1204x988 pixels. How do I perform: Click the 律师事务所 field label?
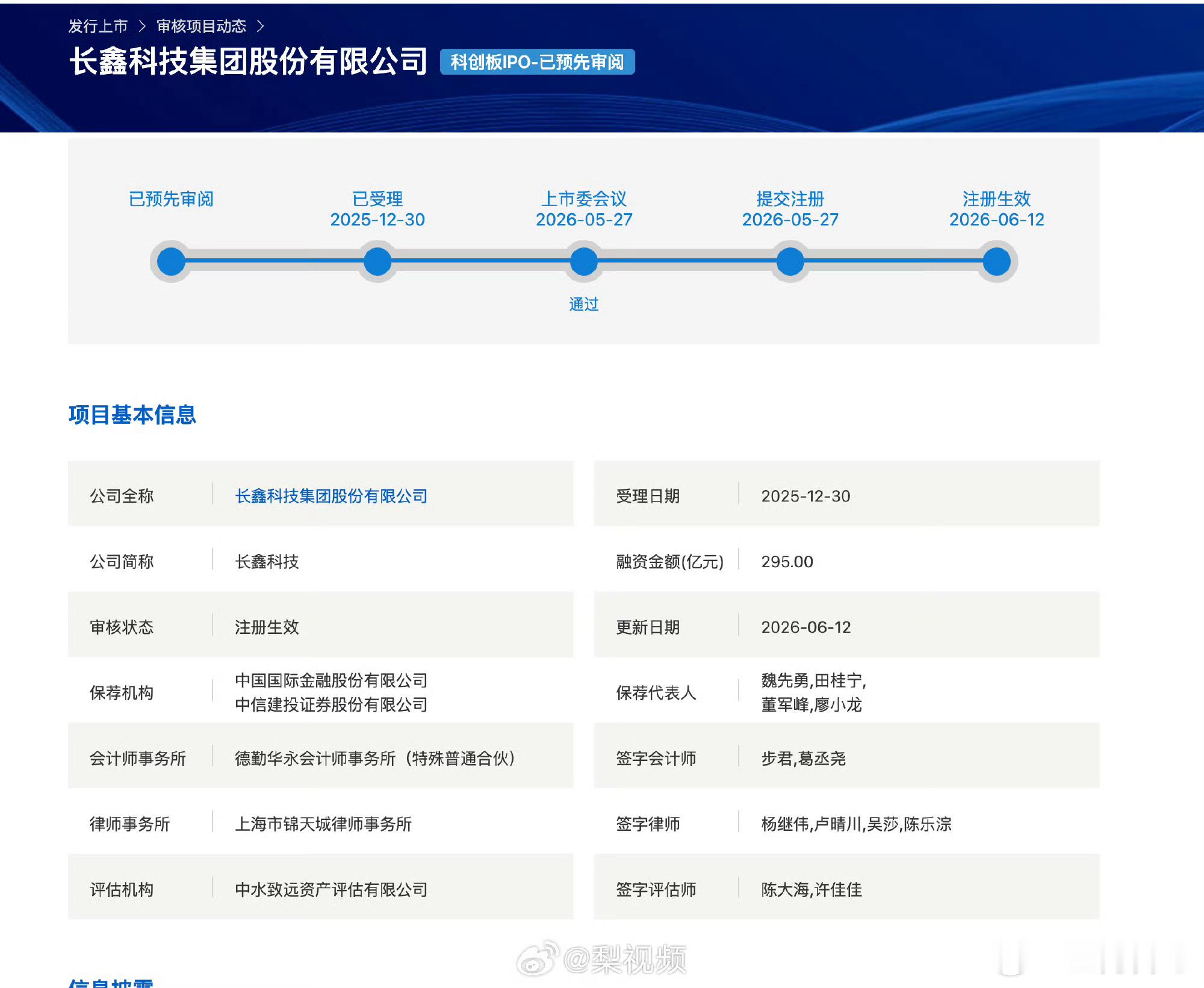(x=130, y=824)
